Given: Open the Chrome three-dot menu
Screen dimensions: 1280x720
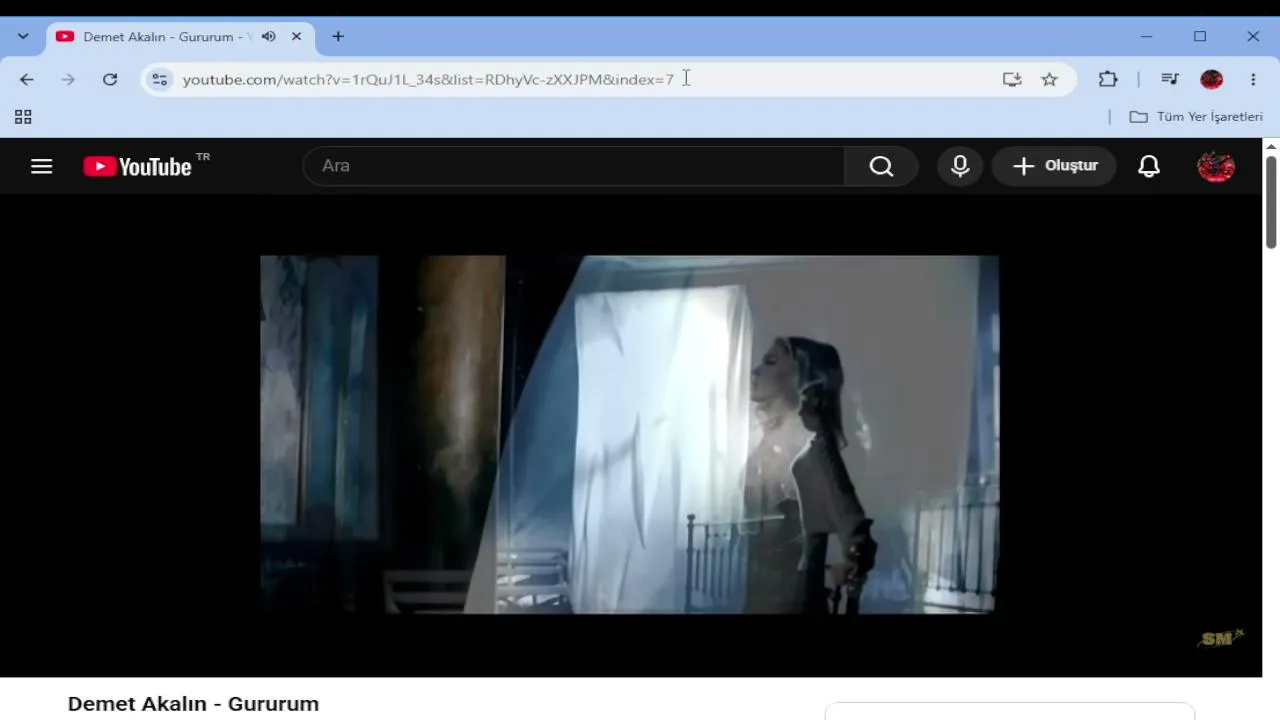Looking at the screenshot, I should pos(1253,79).
